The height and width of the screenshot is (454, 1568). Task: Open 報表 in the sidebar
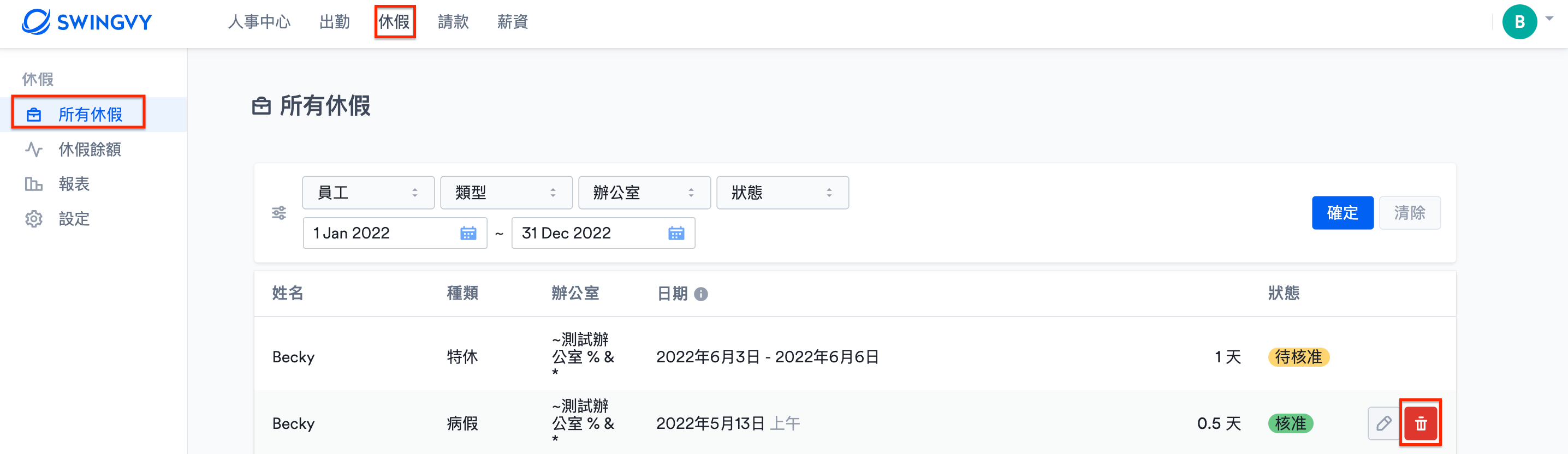point(74,184)
